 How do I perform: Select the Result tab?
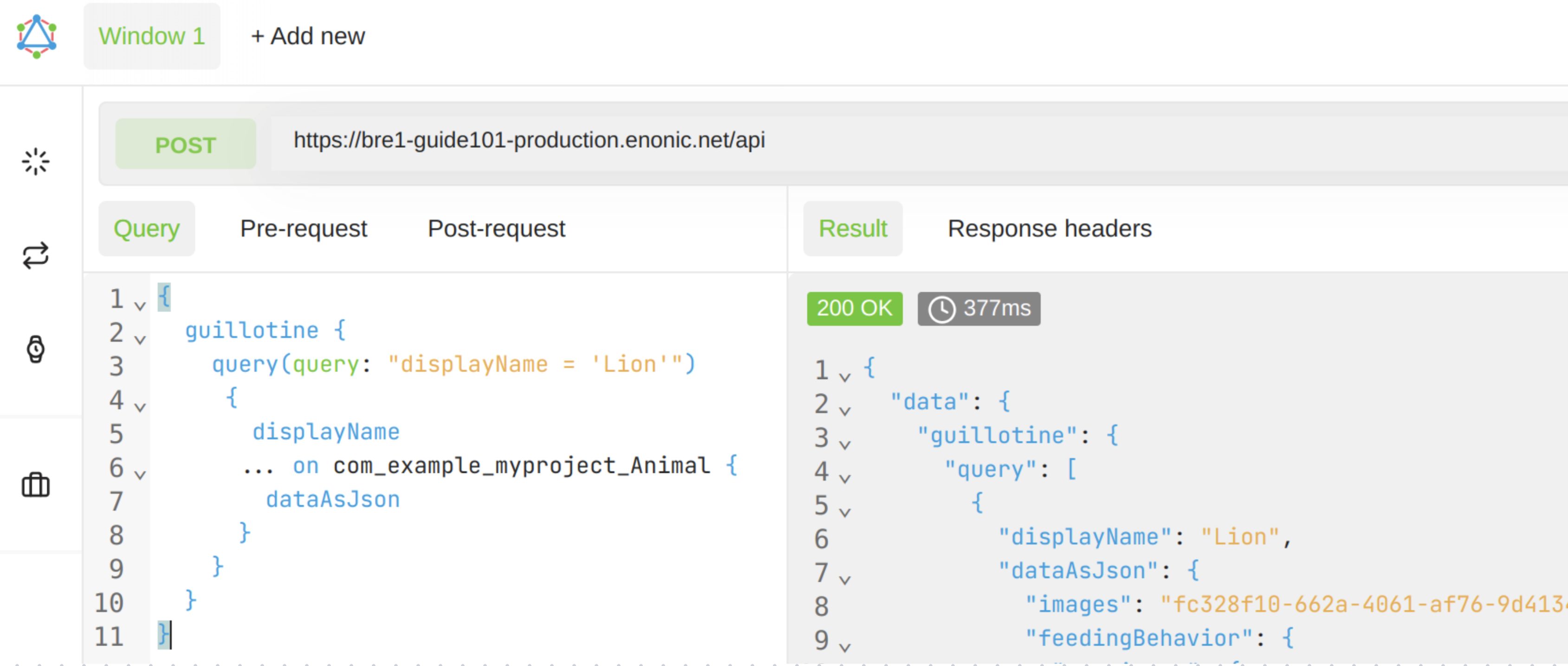pyautogui.click(x=853, y=229)
